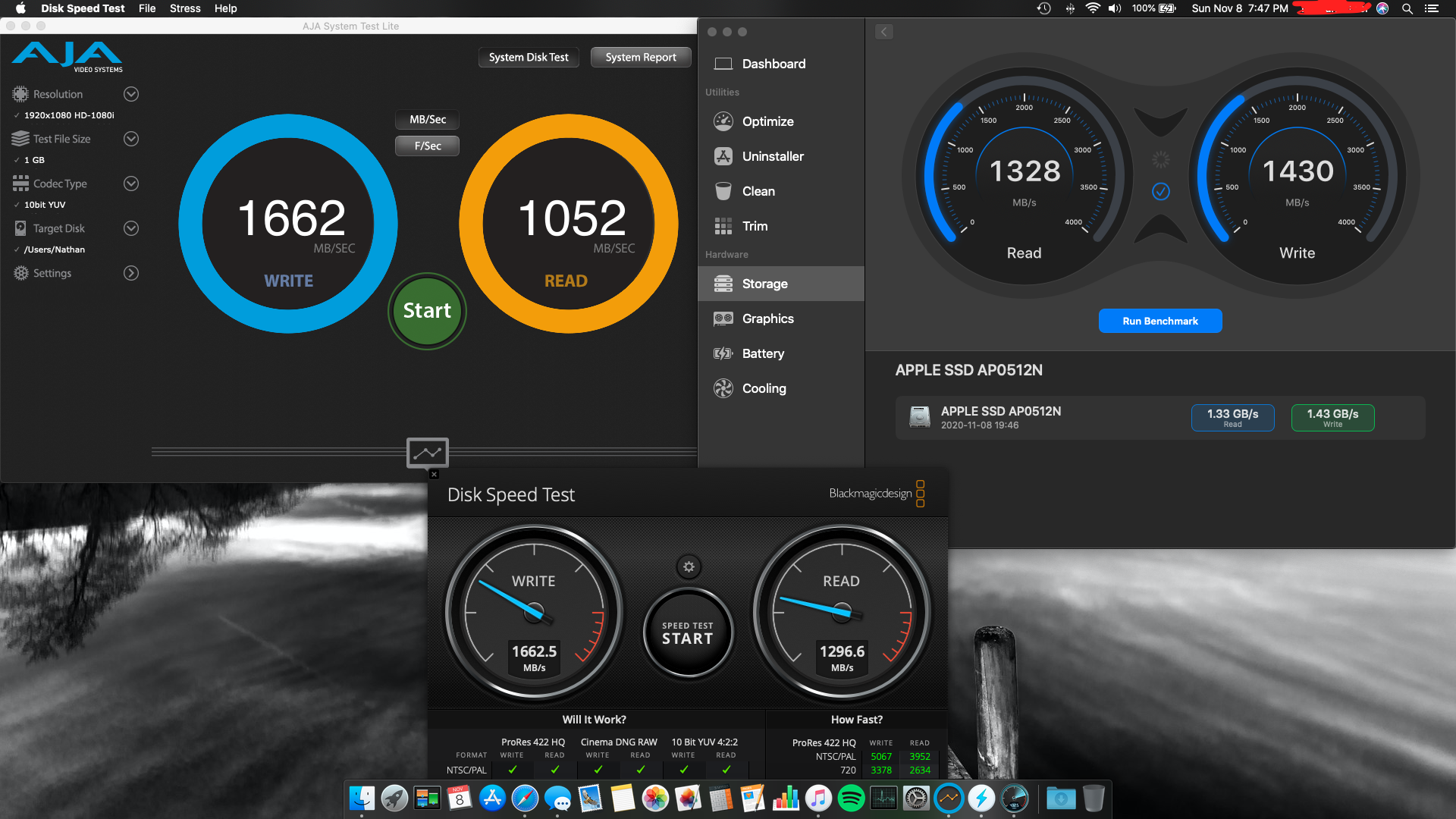Open the Trim utility
1456x819 pixels.
pyautogui.click(x=755, y=226)
